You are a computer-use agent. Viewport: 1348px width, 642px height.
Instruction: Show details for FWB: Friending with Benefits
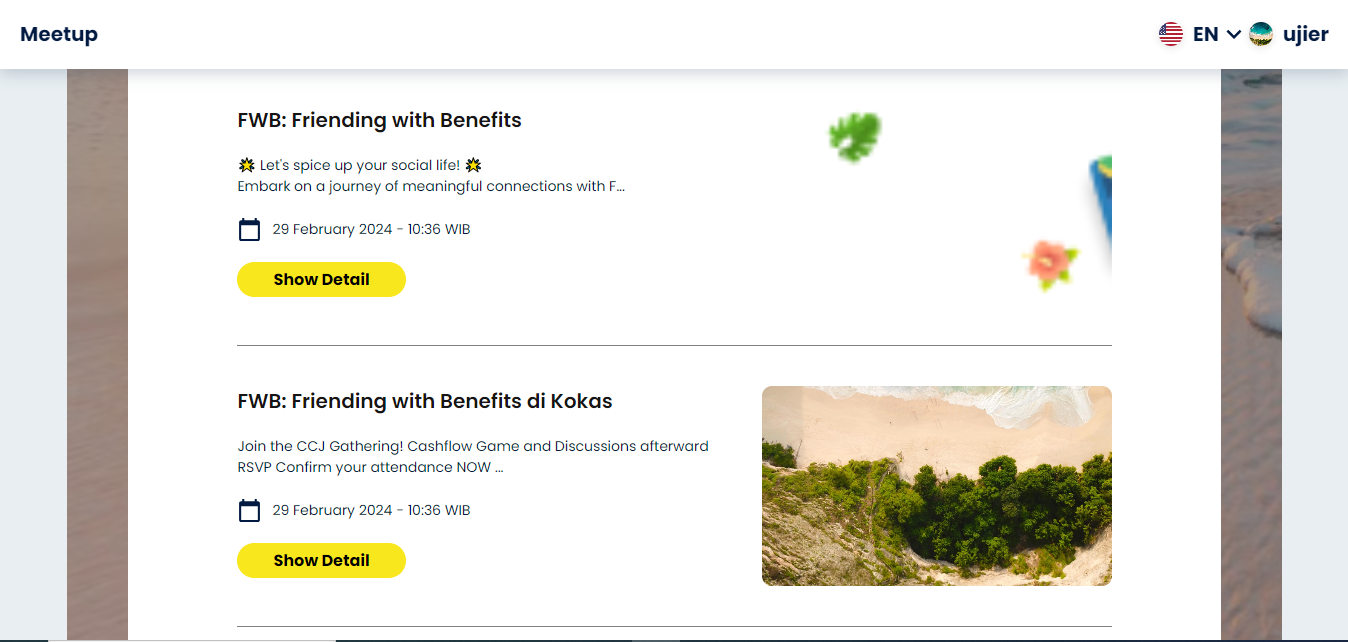[321, 279]
